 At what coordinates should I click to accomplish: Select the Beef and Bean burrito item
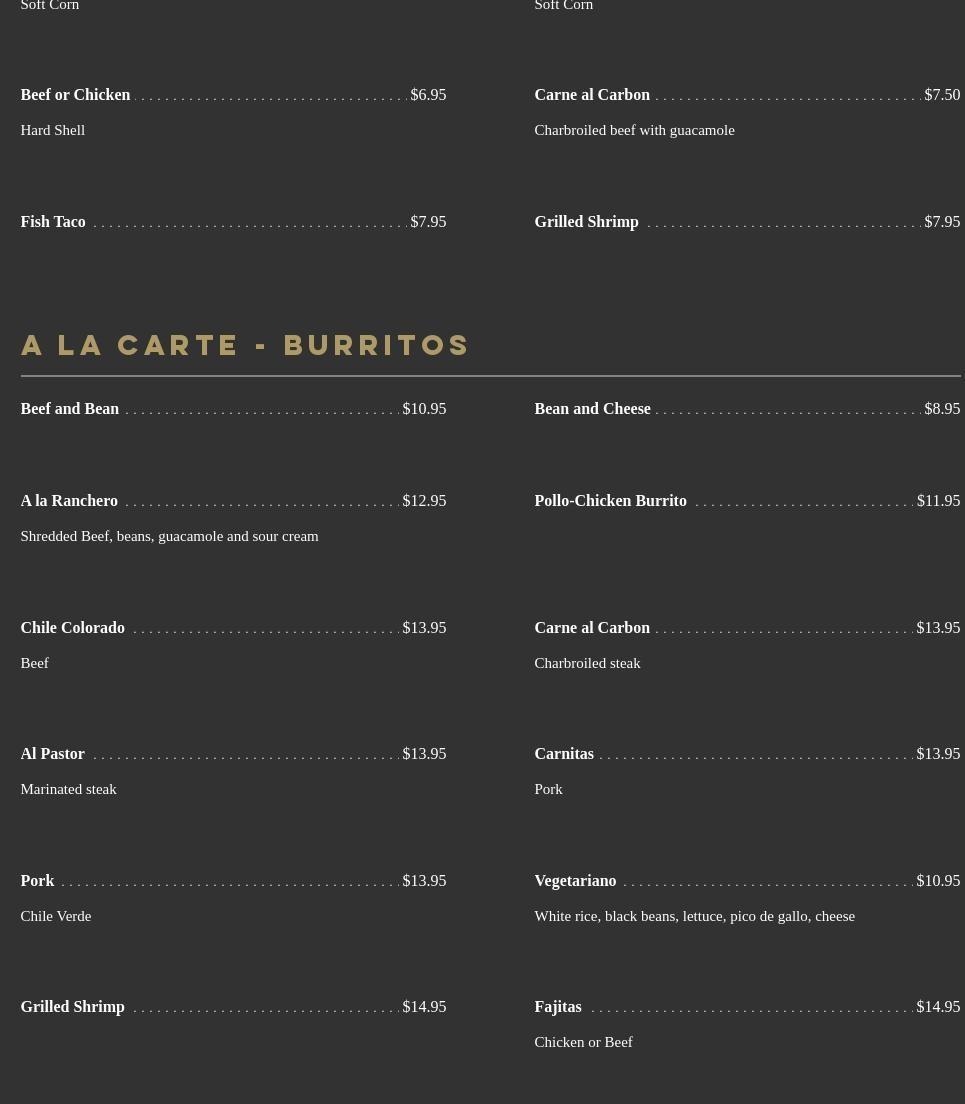point(70,409)
